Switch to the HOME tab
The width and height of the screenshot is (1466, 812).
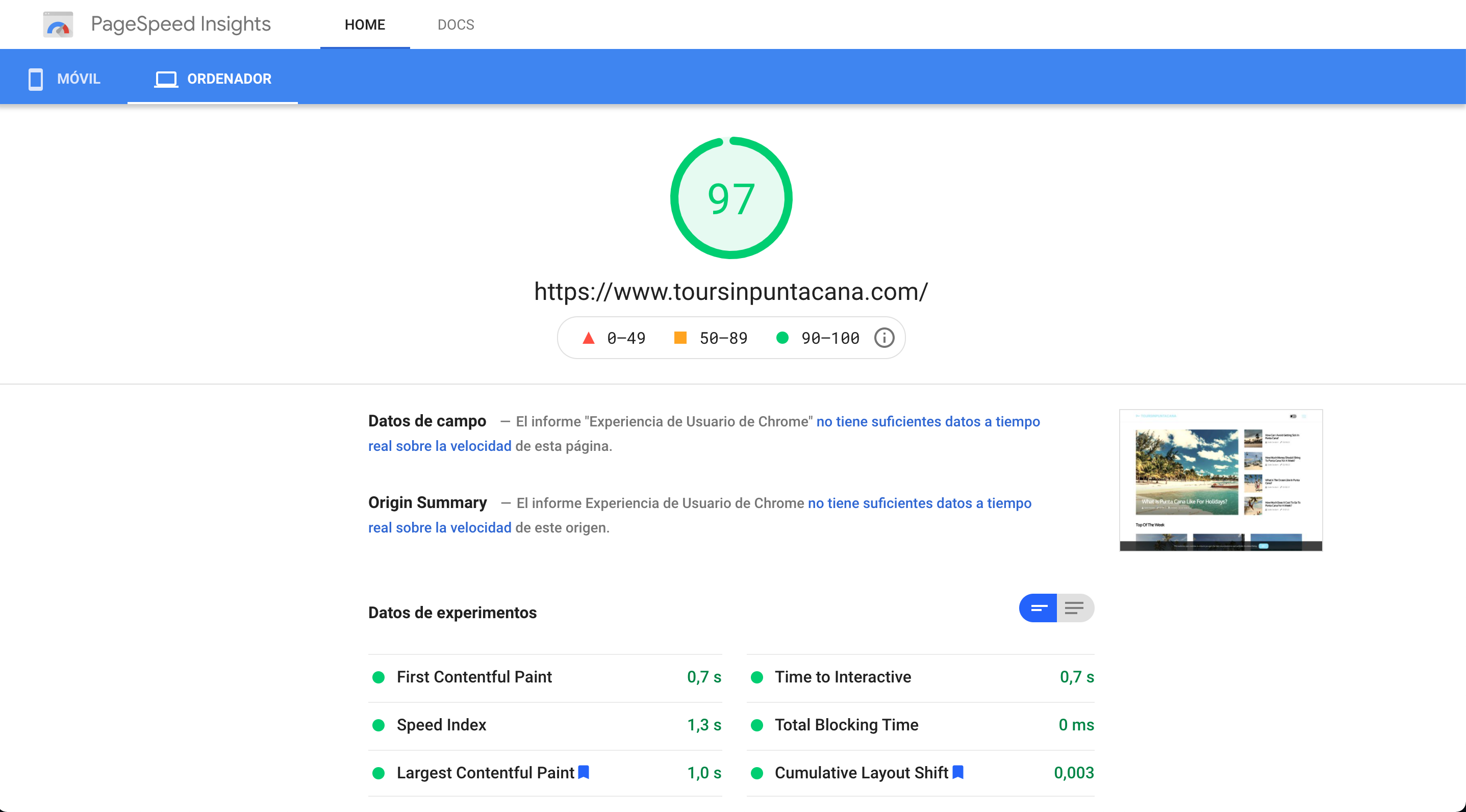(x=365, y=24)
